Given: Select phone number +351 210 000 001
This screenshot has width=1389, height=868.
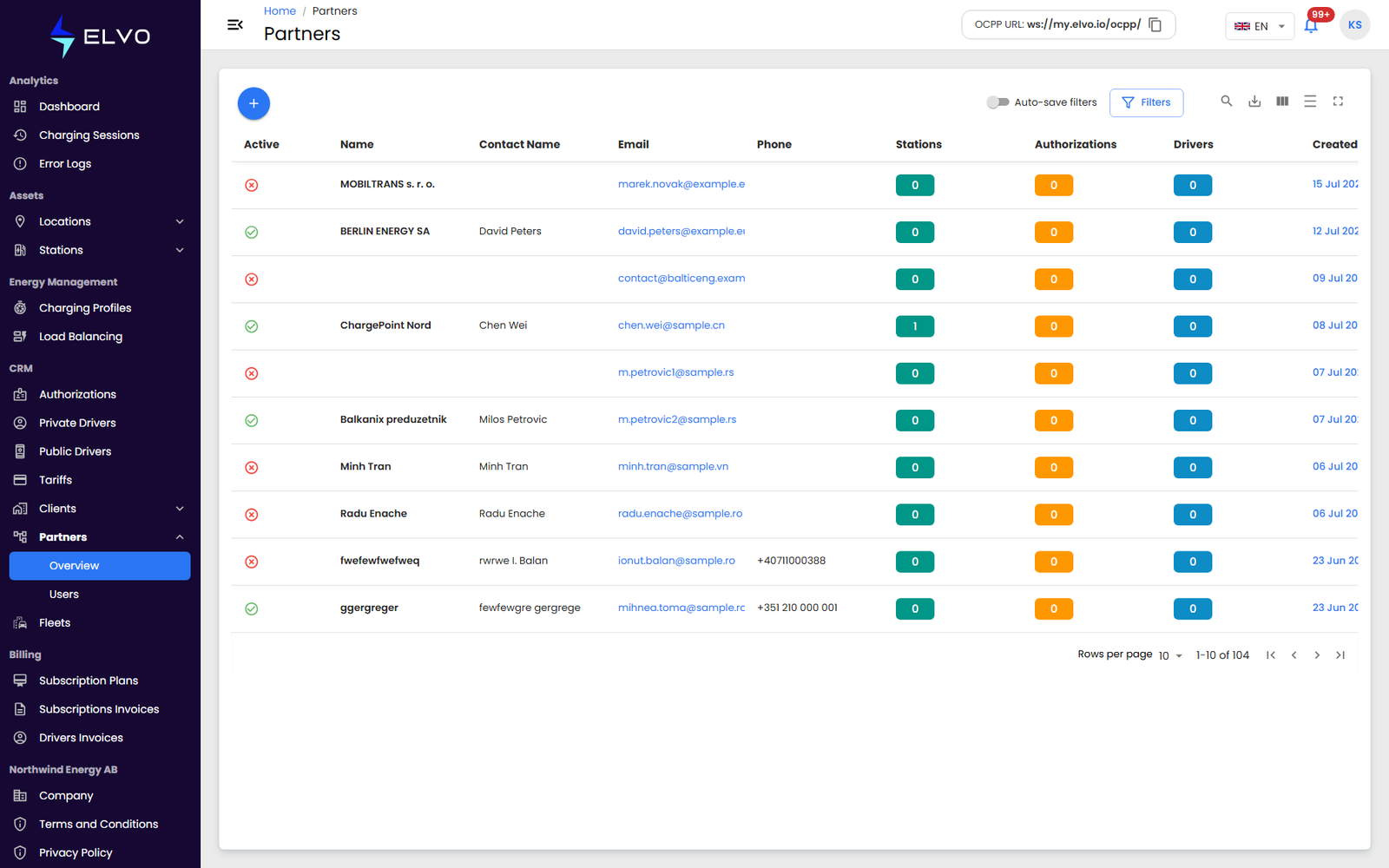Looking at the screenshot, I should 797,608.
